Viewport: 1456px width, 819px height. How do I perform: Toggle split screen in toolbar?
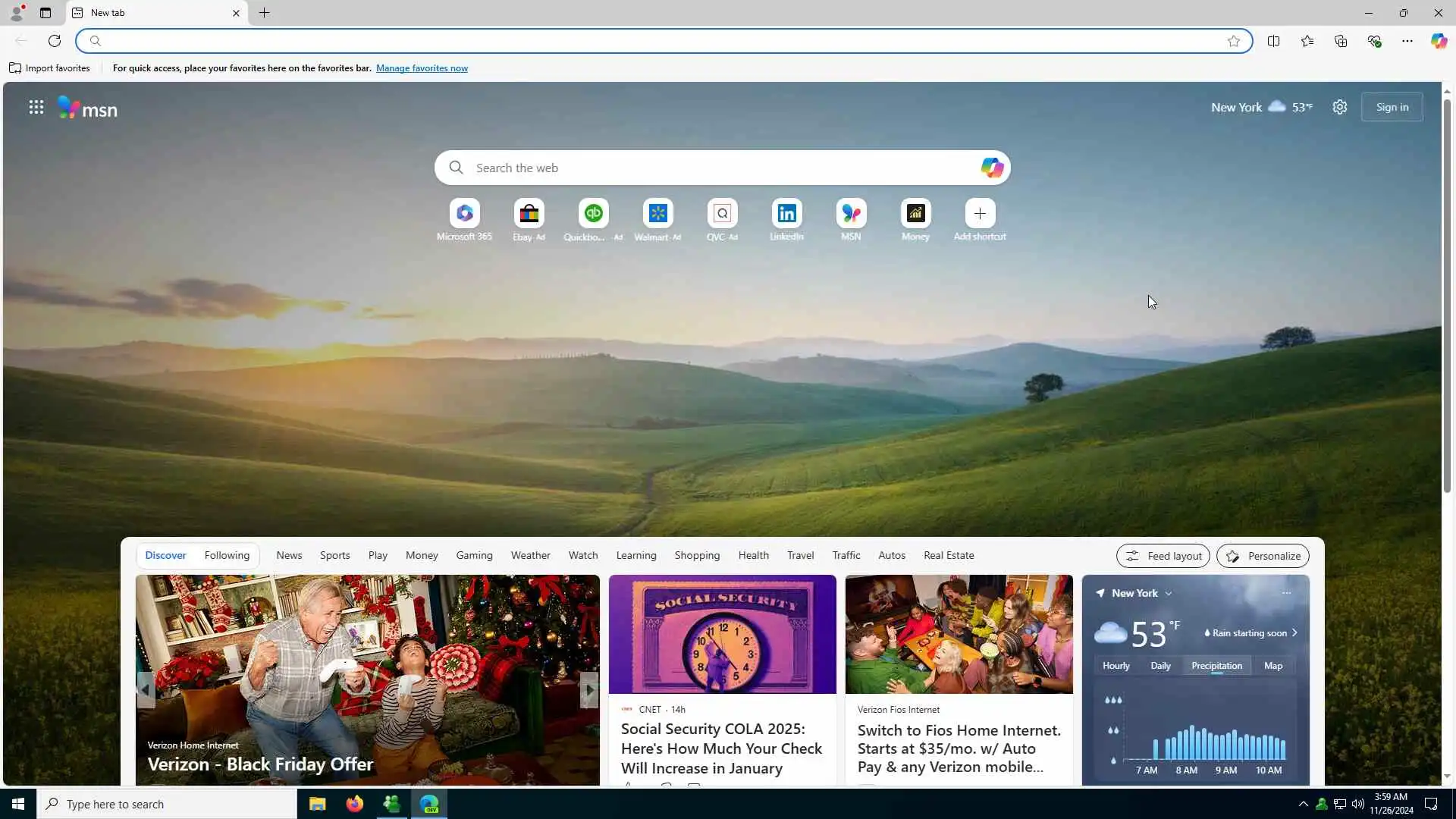coord(1273,41)
